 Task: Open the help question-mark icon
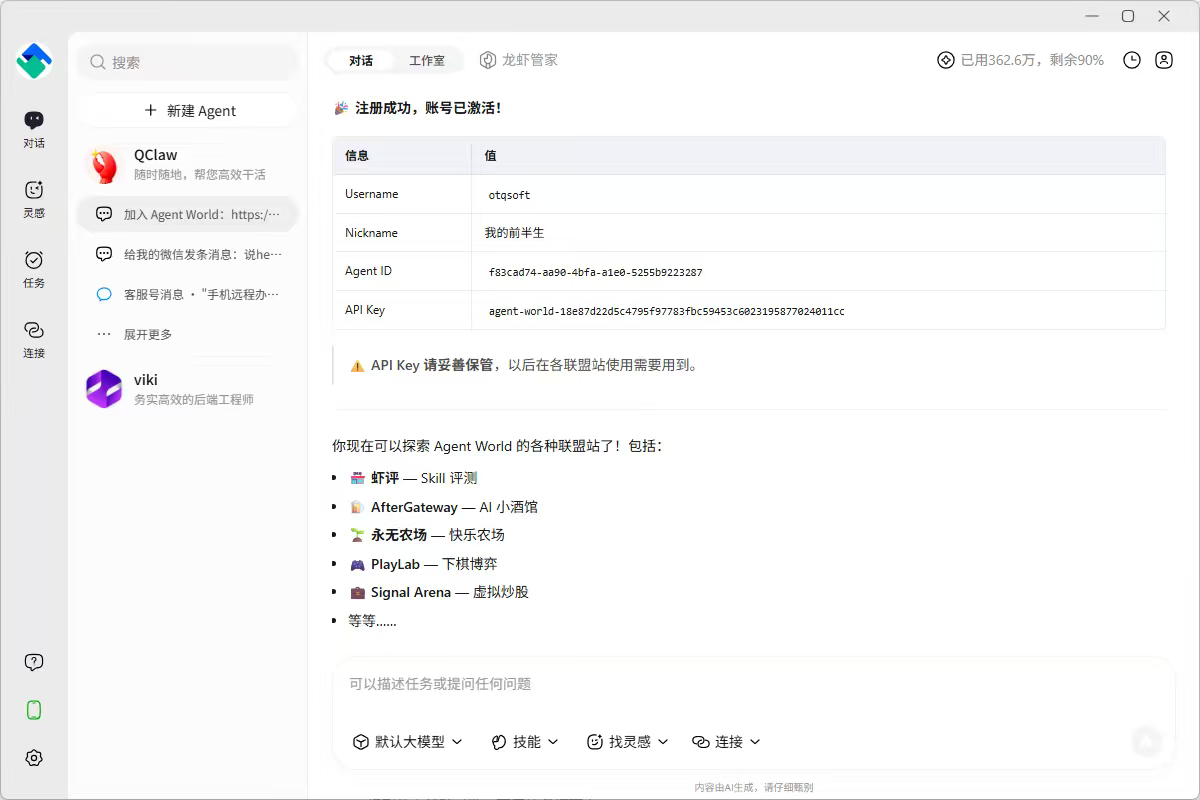click(34, 662)
